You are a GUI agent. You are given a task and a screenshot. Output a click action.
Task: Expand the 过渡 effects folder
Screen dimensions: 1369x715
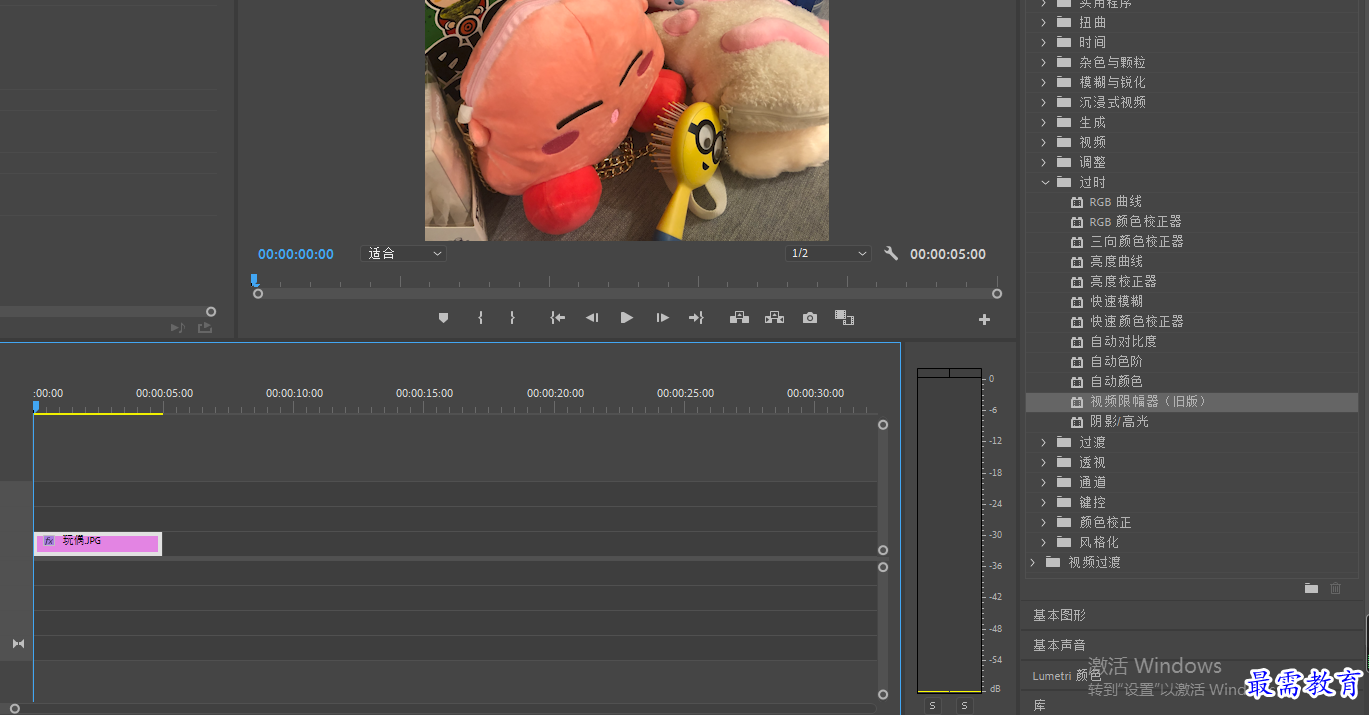click(1043, 442)
